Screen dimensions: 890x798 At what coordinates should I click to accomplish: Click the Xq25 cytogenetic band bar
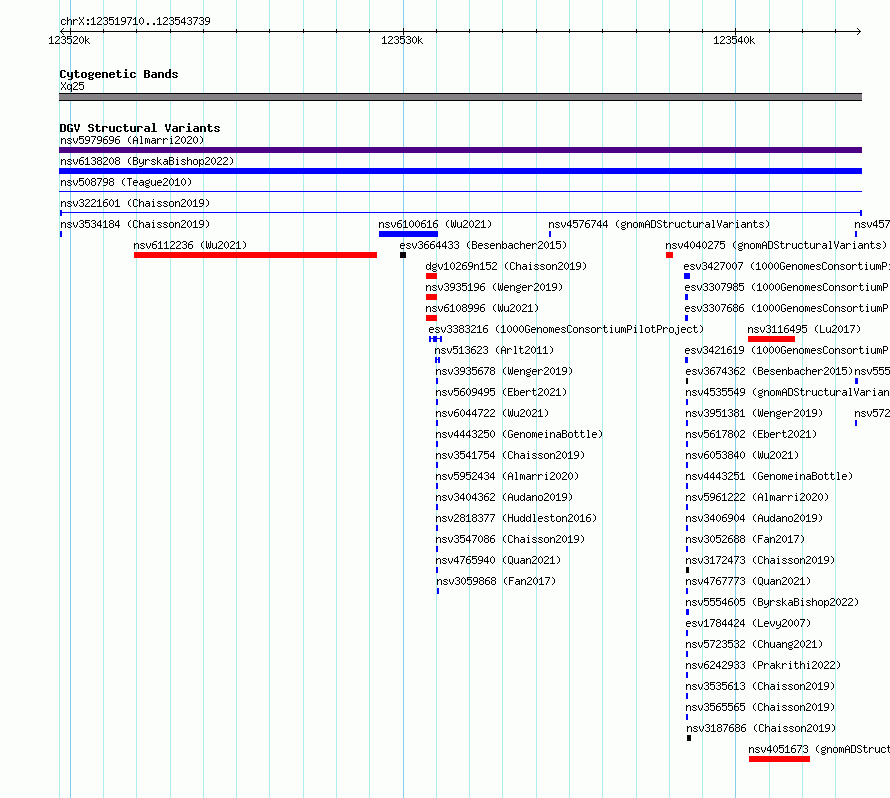pyautogui.click(x=460, y=97)
